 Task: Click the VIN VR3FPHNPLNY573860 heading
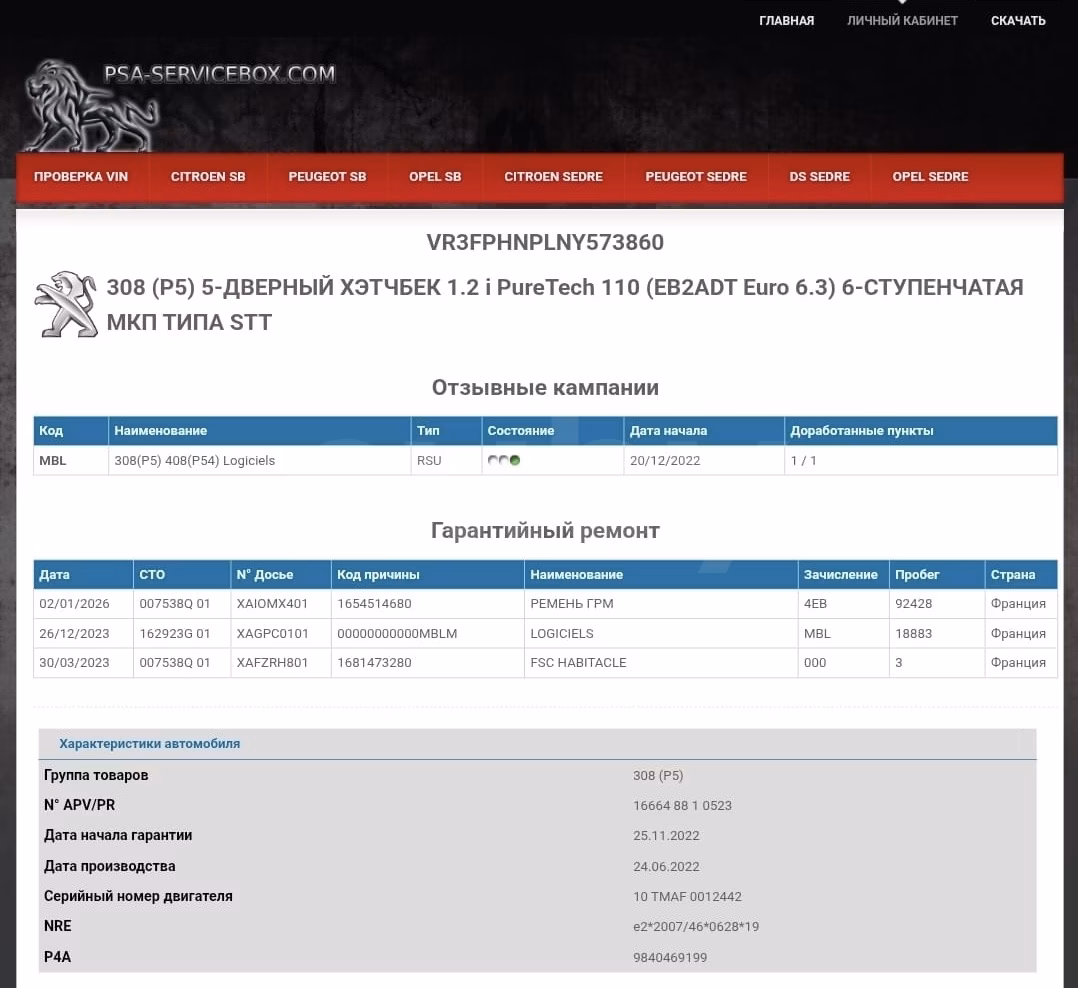click(545, 242)
